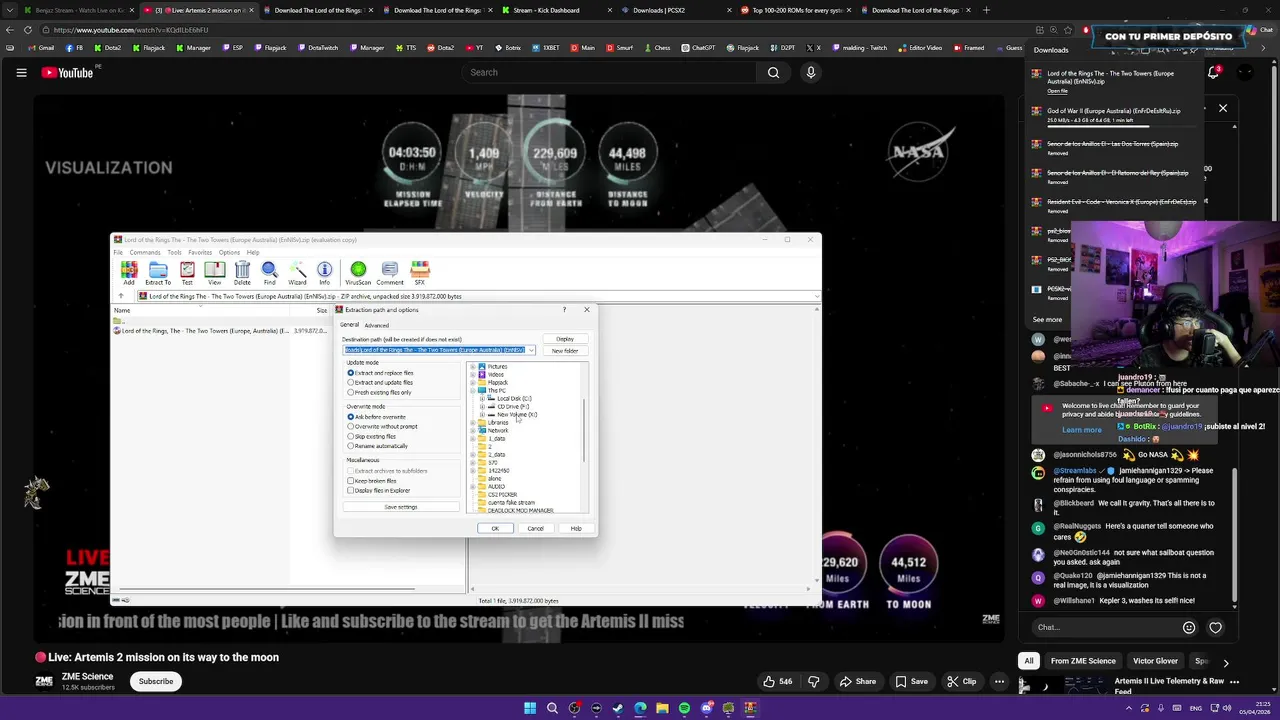Click the New folder button

565,351
